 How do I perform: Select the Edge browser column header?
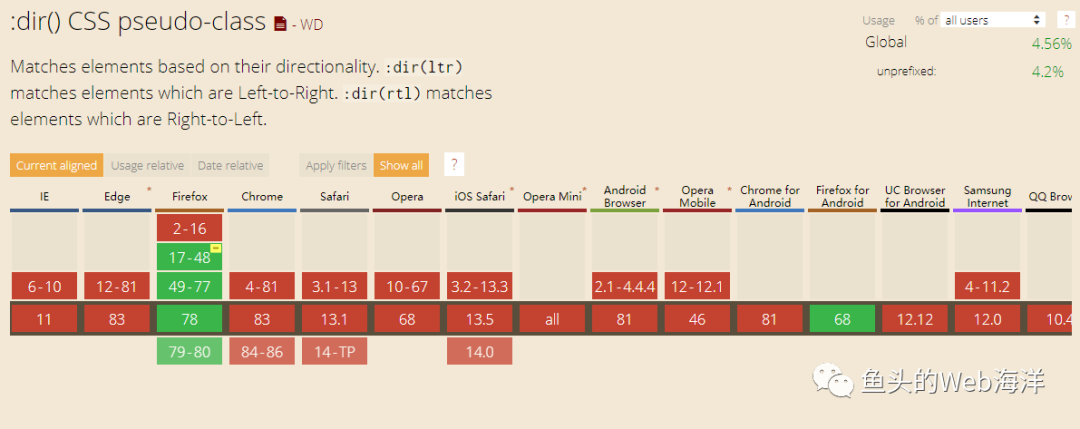117,197
